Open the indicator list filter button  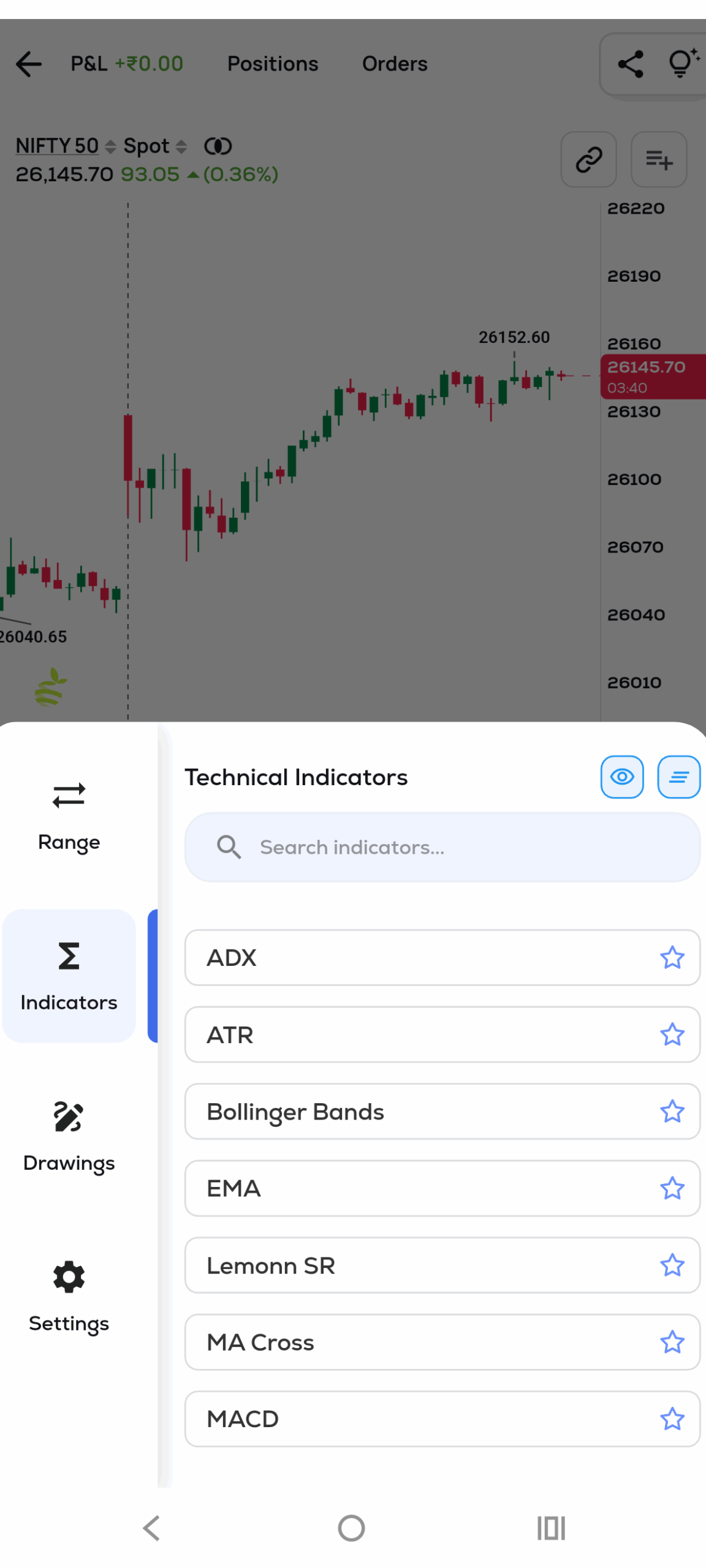[x=678, y=777]
